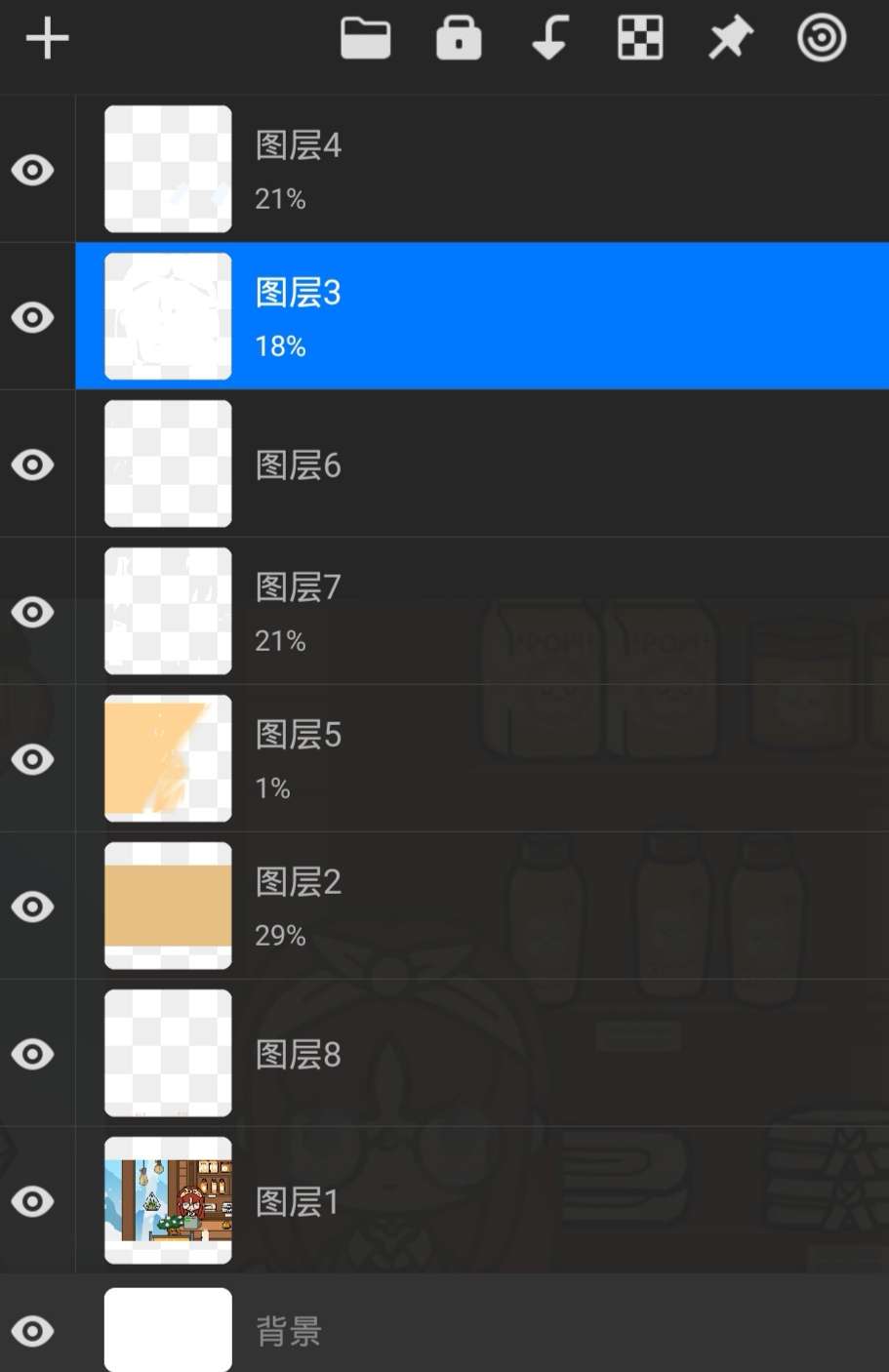Click the clipping mask arrow icon
Viewport: 889px width, 1372px height.
(549, 40)
